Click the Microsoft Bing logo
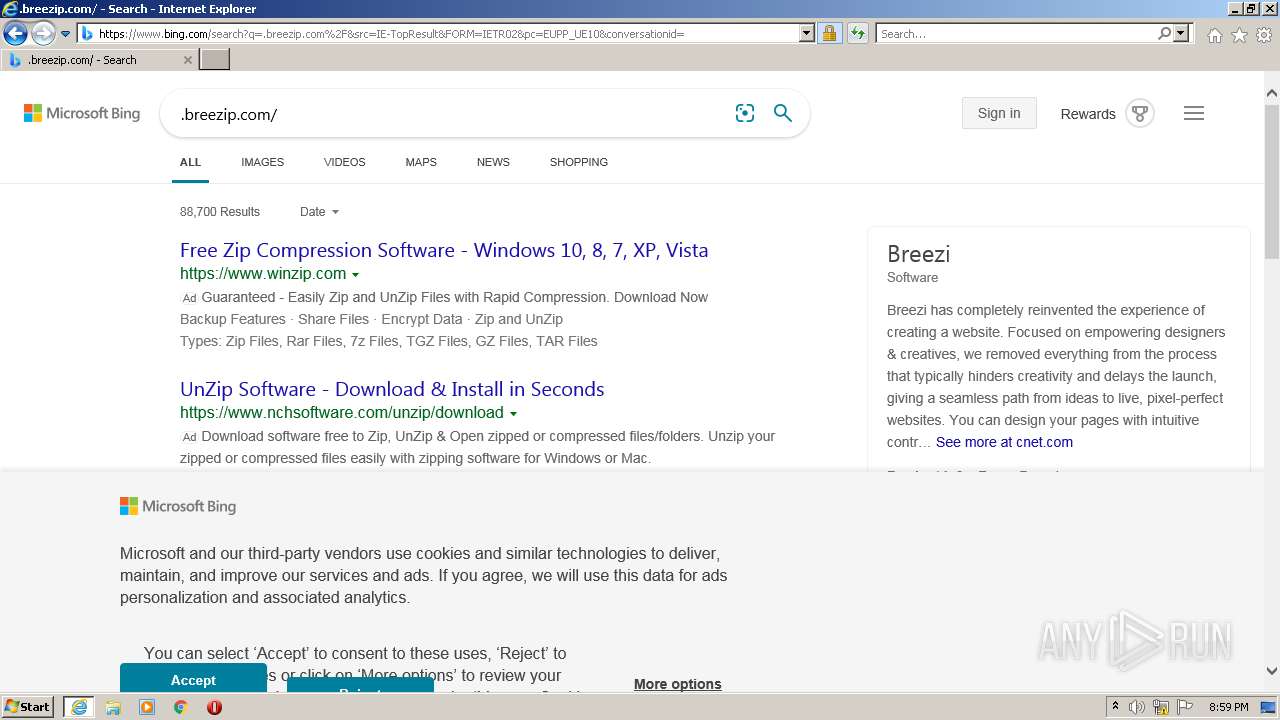The image size is (1280, 720). [82, 113]
